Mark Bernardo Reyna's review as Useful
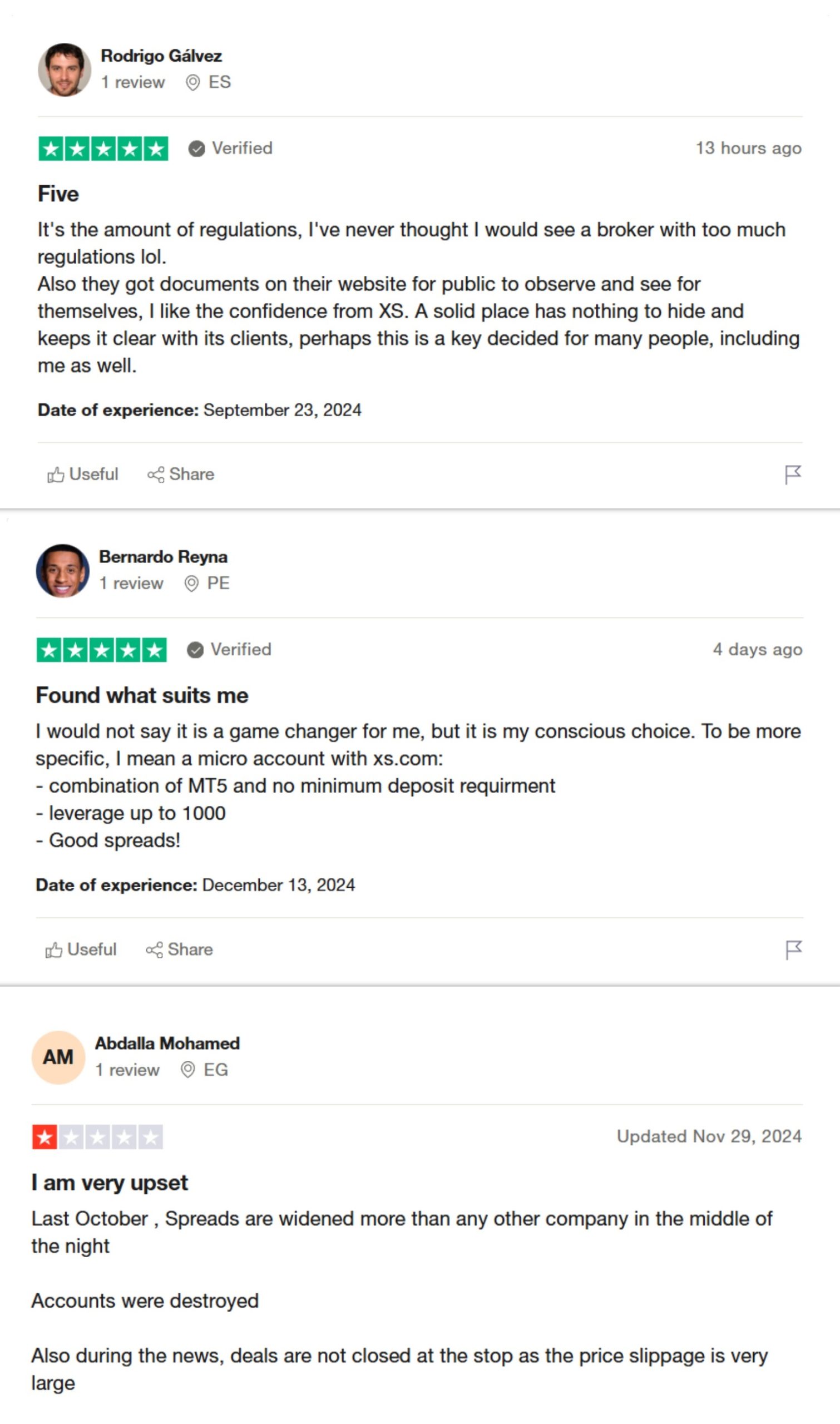Screen dimensions: 840x1424 (81, 950)
